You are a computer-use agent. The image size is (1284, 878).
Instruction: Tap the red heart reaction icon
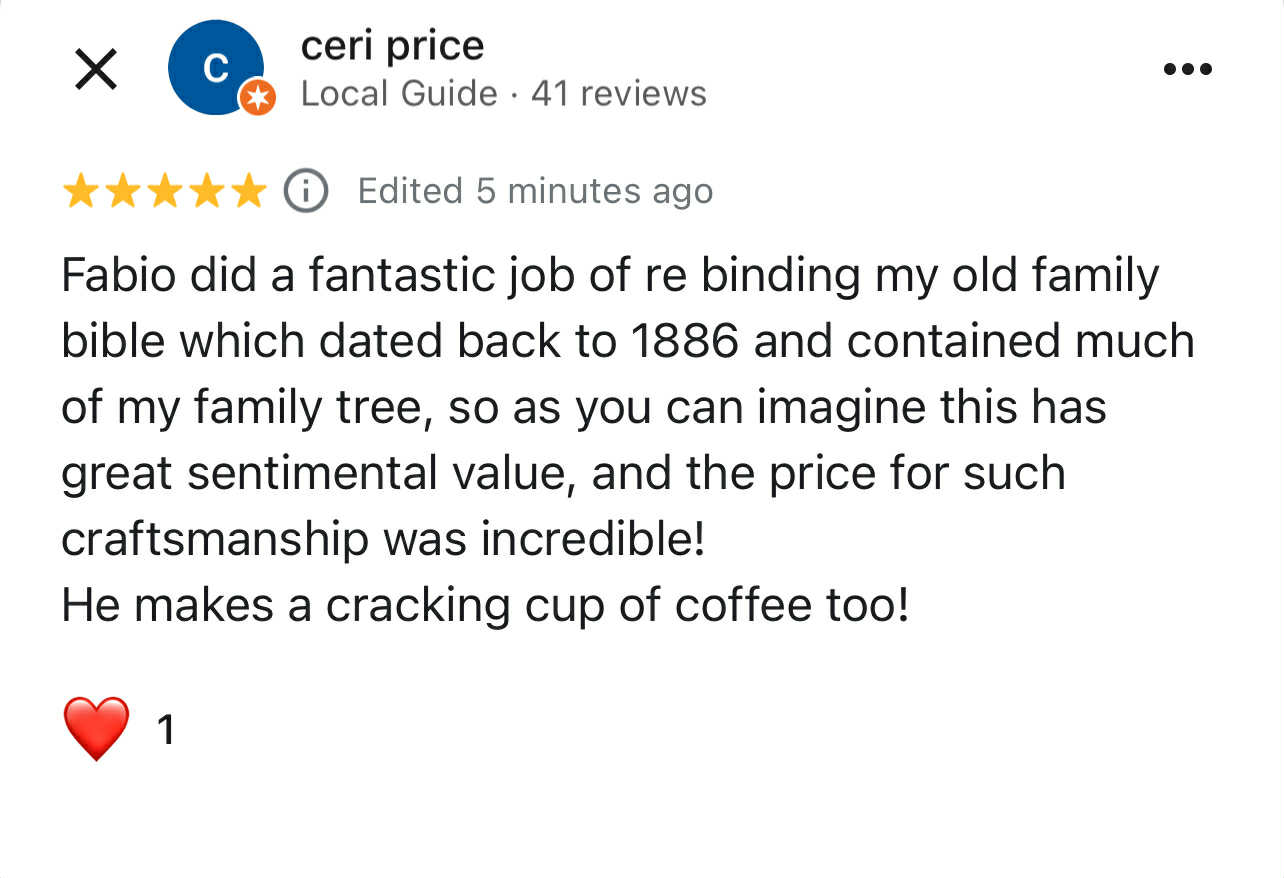point(96,728)
